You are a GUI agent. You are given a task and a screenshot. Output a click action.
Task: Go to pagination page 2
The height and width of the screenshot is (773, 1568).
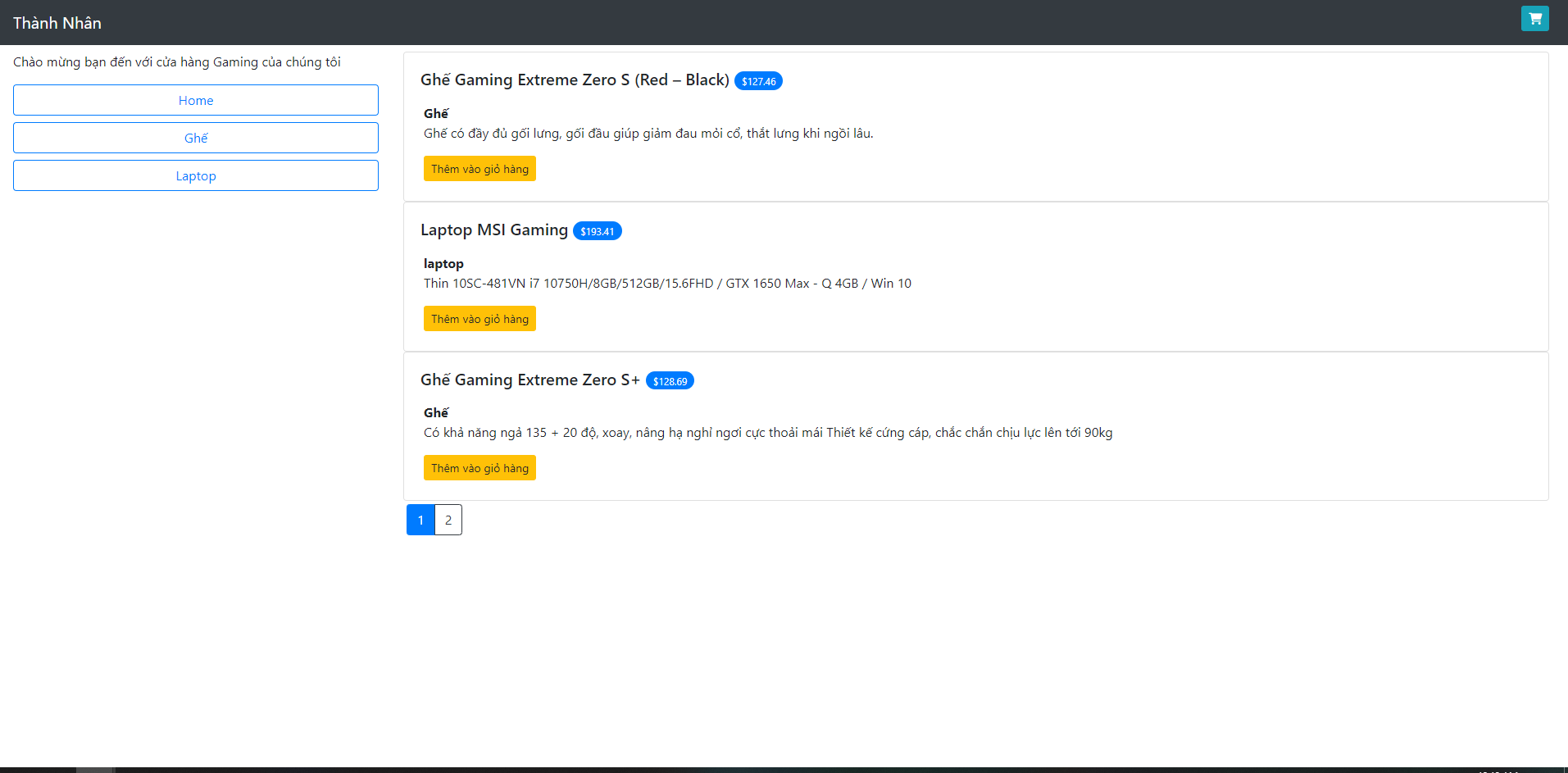pos(448,519)
